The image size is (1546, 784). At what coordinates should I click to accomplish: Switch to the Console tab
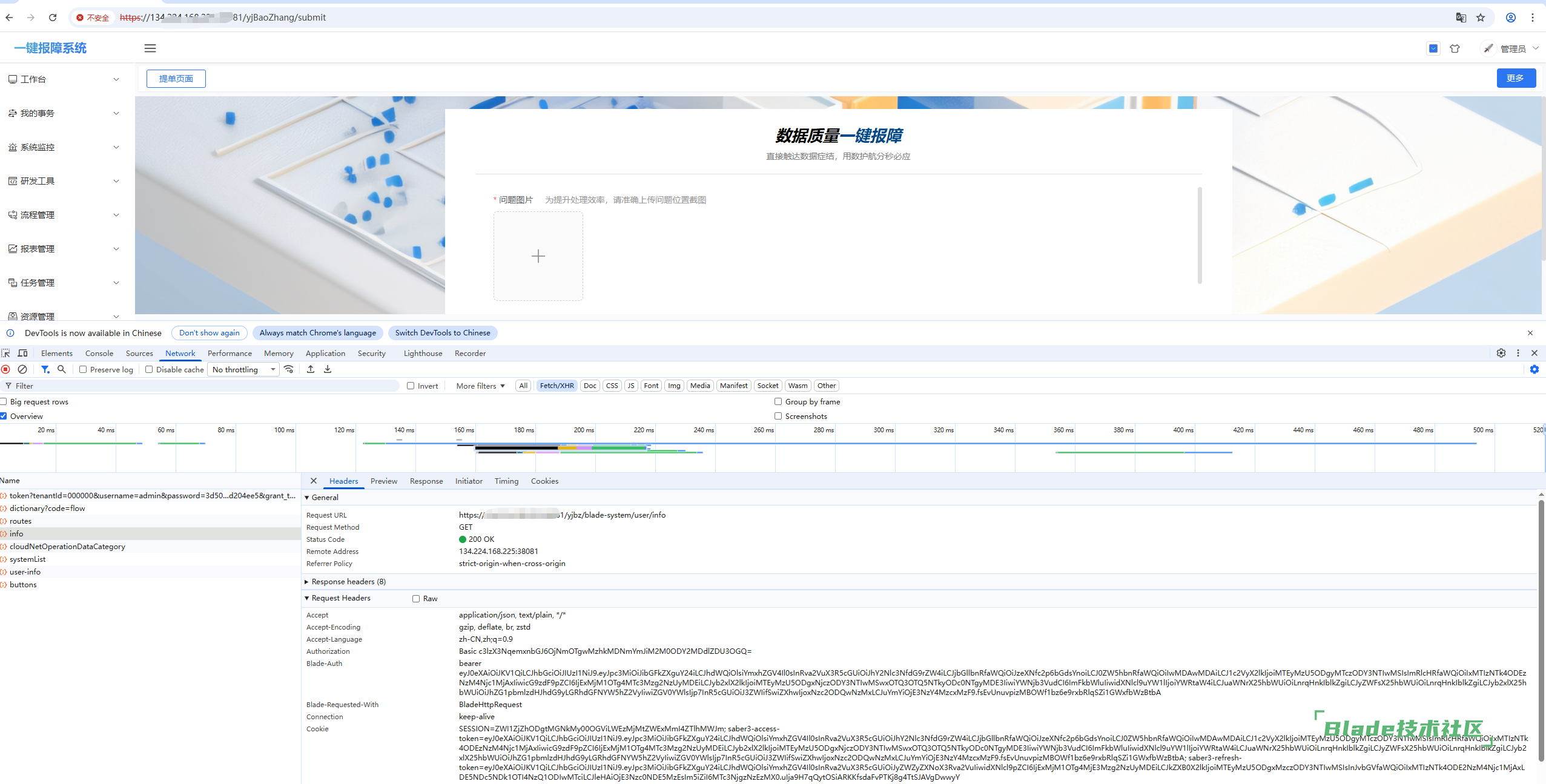(99, 354)
